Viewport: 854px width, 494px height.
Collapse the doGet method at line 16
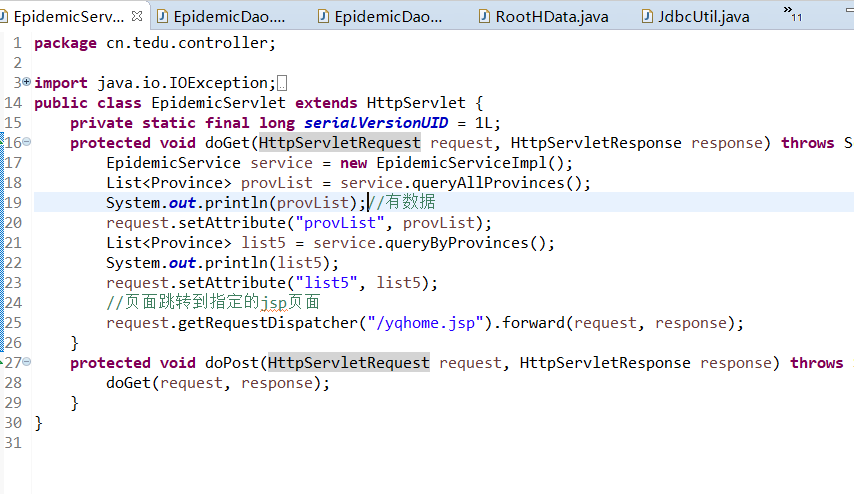(27, 142)
